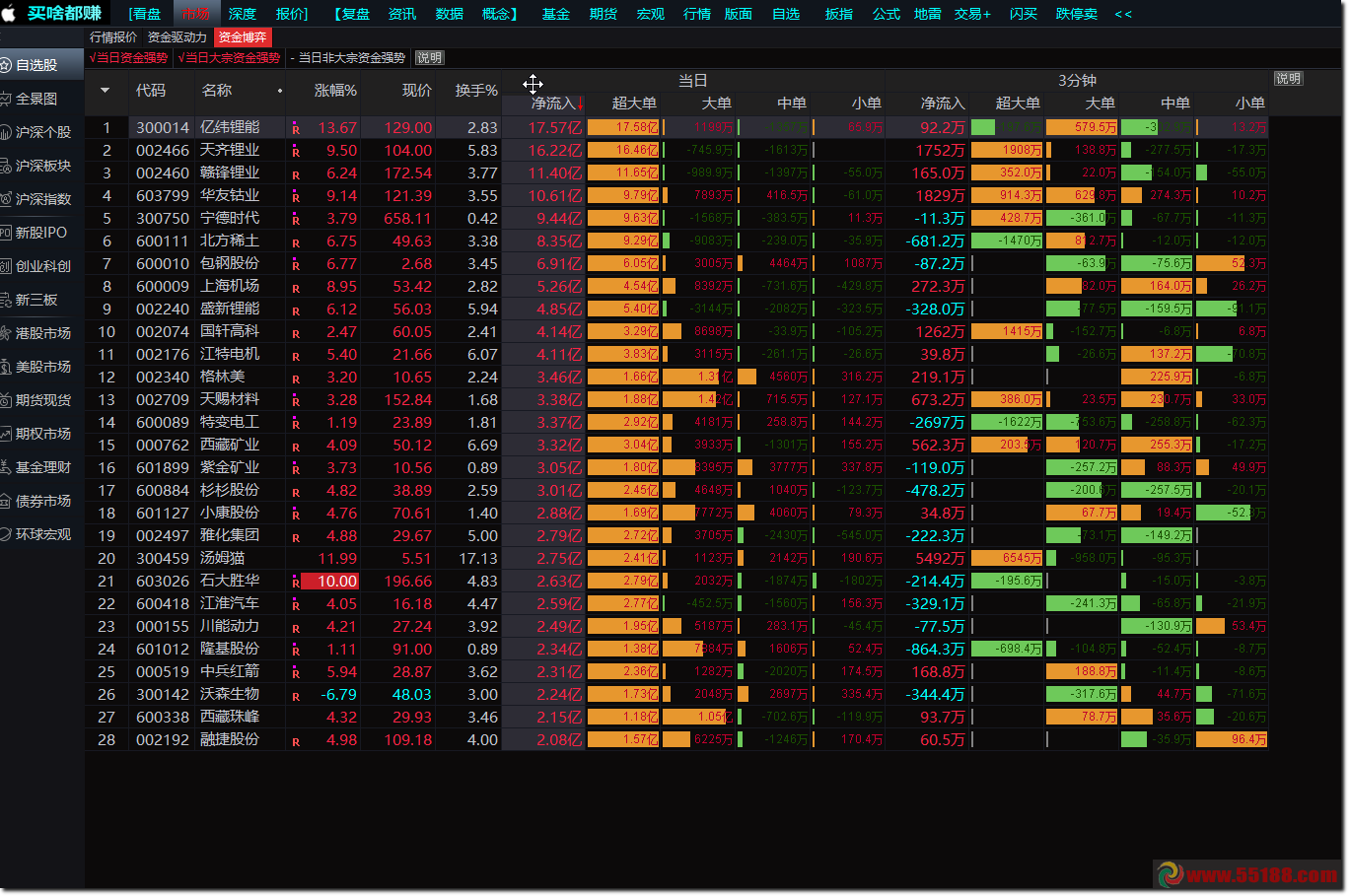Click 北方稀土 3分钟 超大单 -1470万 green bar
Screen dimensions: 1350x896
coord(1007,241)
